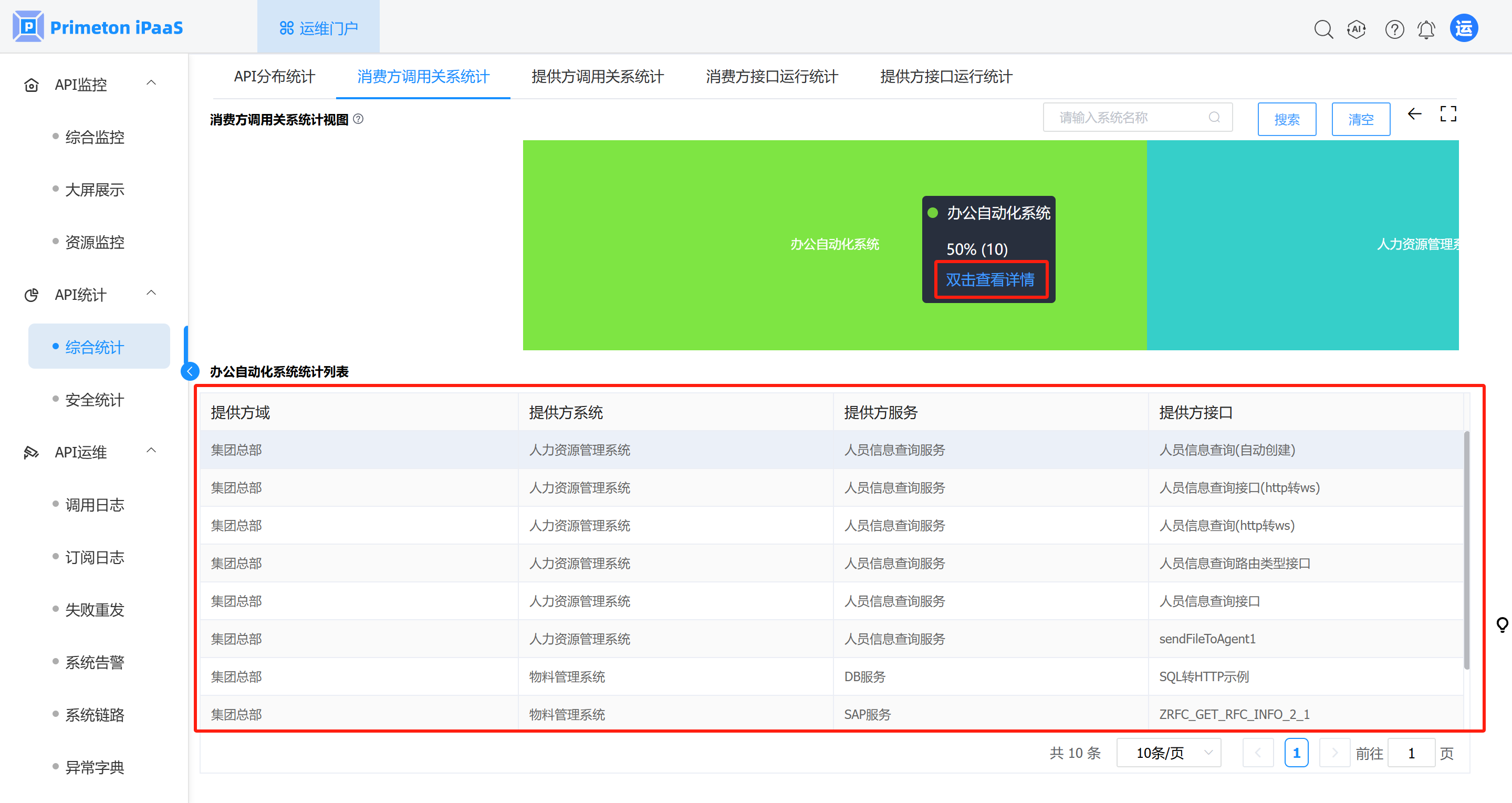This screenshot has height=803, width=1512.
Task: Open the notifications bell icon
Action: (1426, 28)
